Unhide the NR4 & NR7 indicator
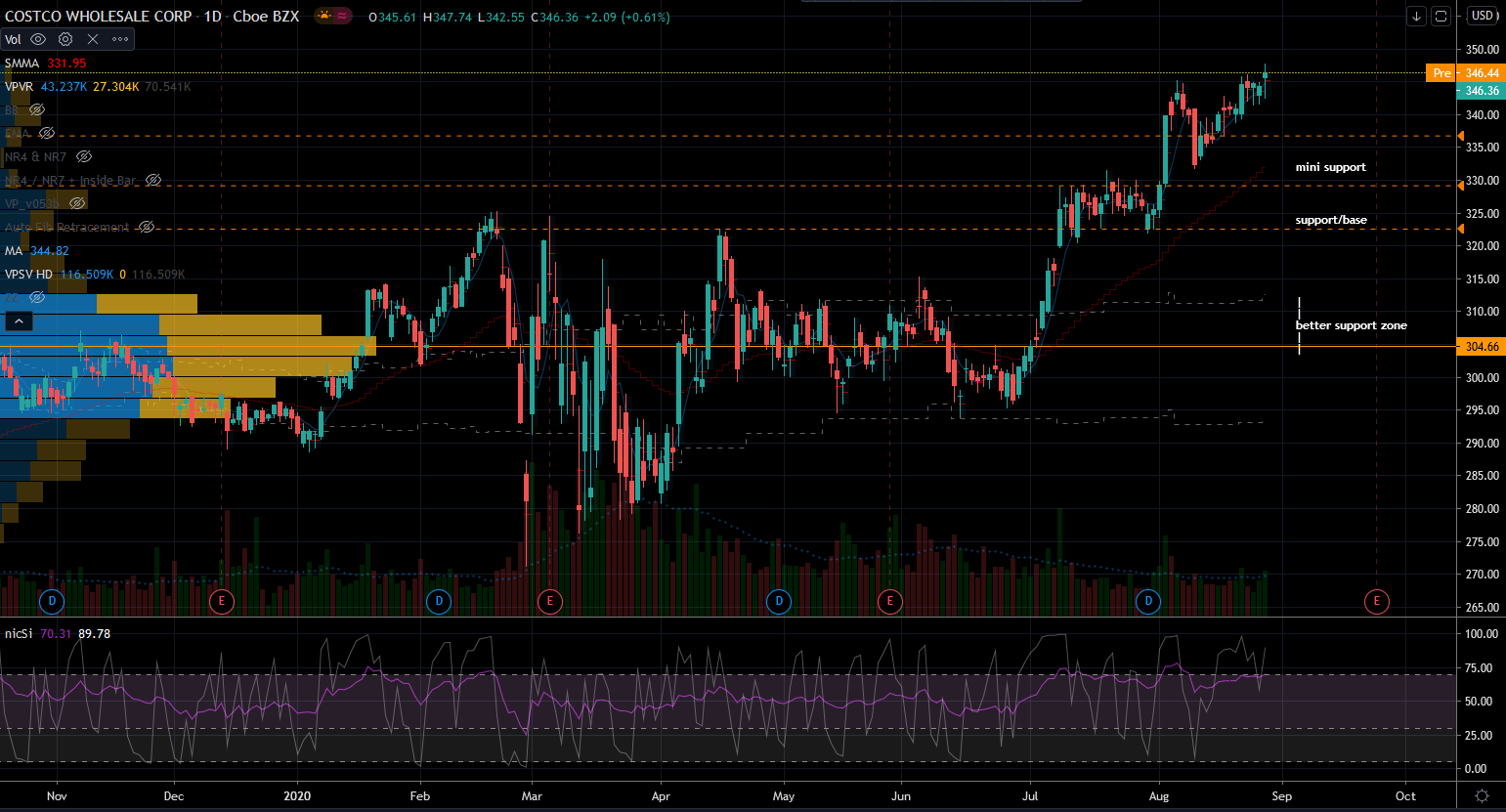 (x=84, y=156)
